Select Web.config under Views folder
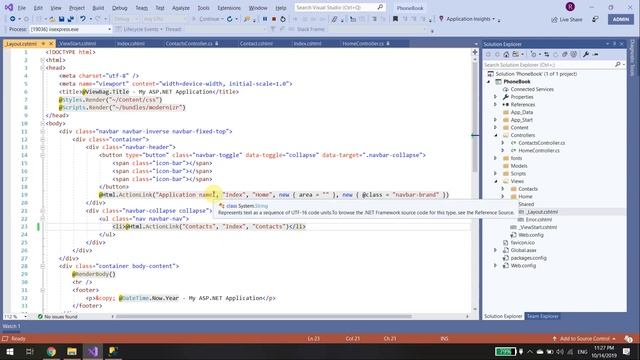The height and width of the screenshot is (360, 640). pyautogui.click(x=531, y=235)
